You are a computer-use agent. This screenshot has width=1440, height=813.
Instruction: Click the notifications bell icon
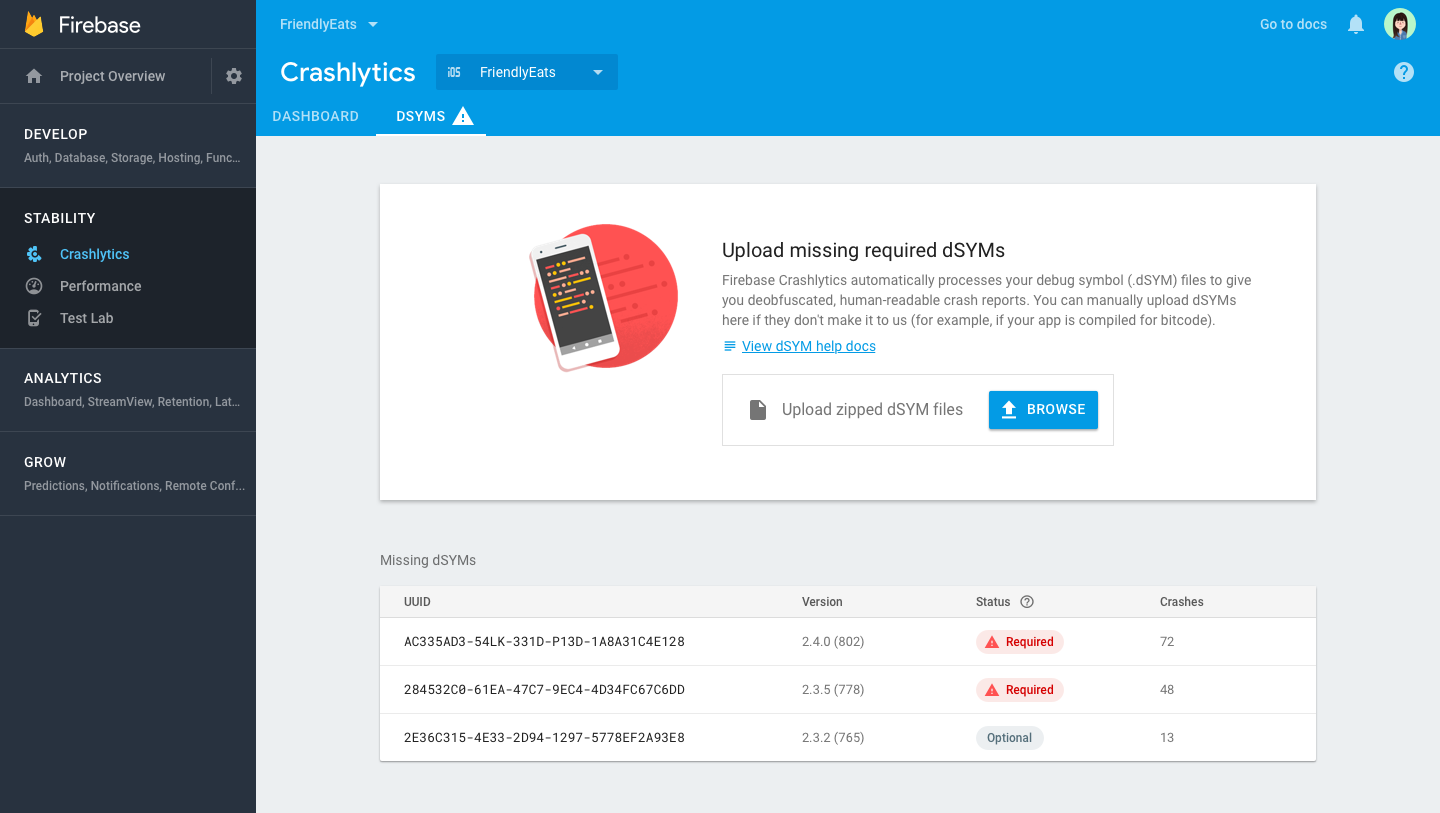(1356, 24)
